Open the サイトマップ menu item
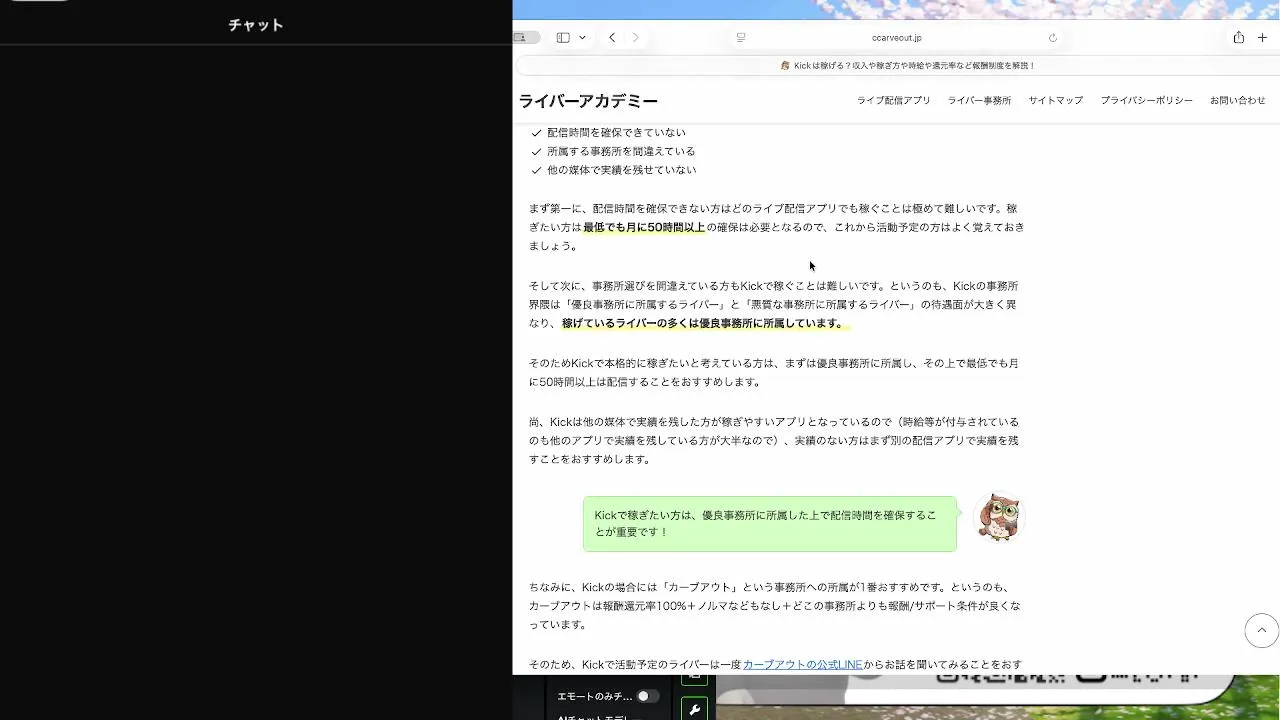Image resolution: width=1280 pixels, height=720 pixels. pyautogui.click(x=1056, y=101)
